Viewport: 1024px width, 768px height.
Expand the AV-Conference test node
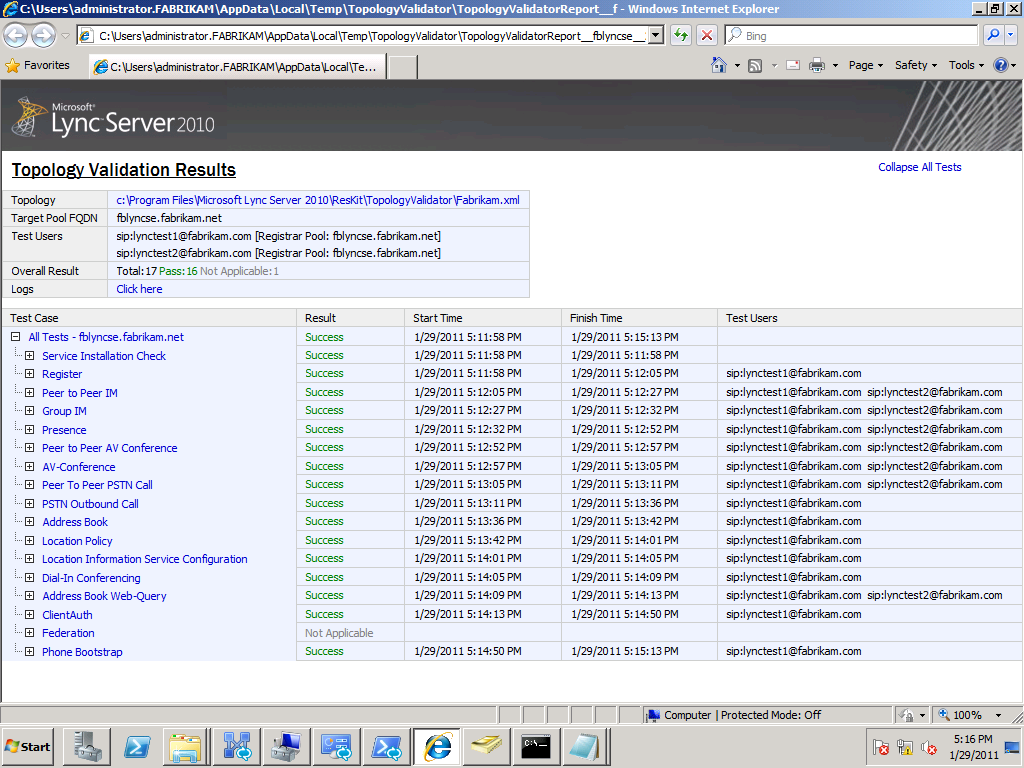(29, 466)
